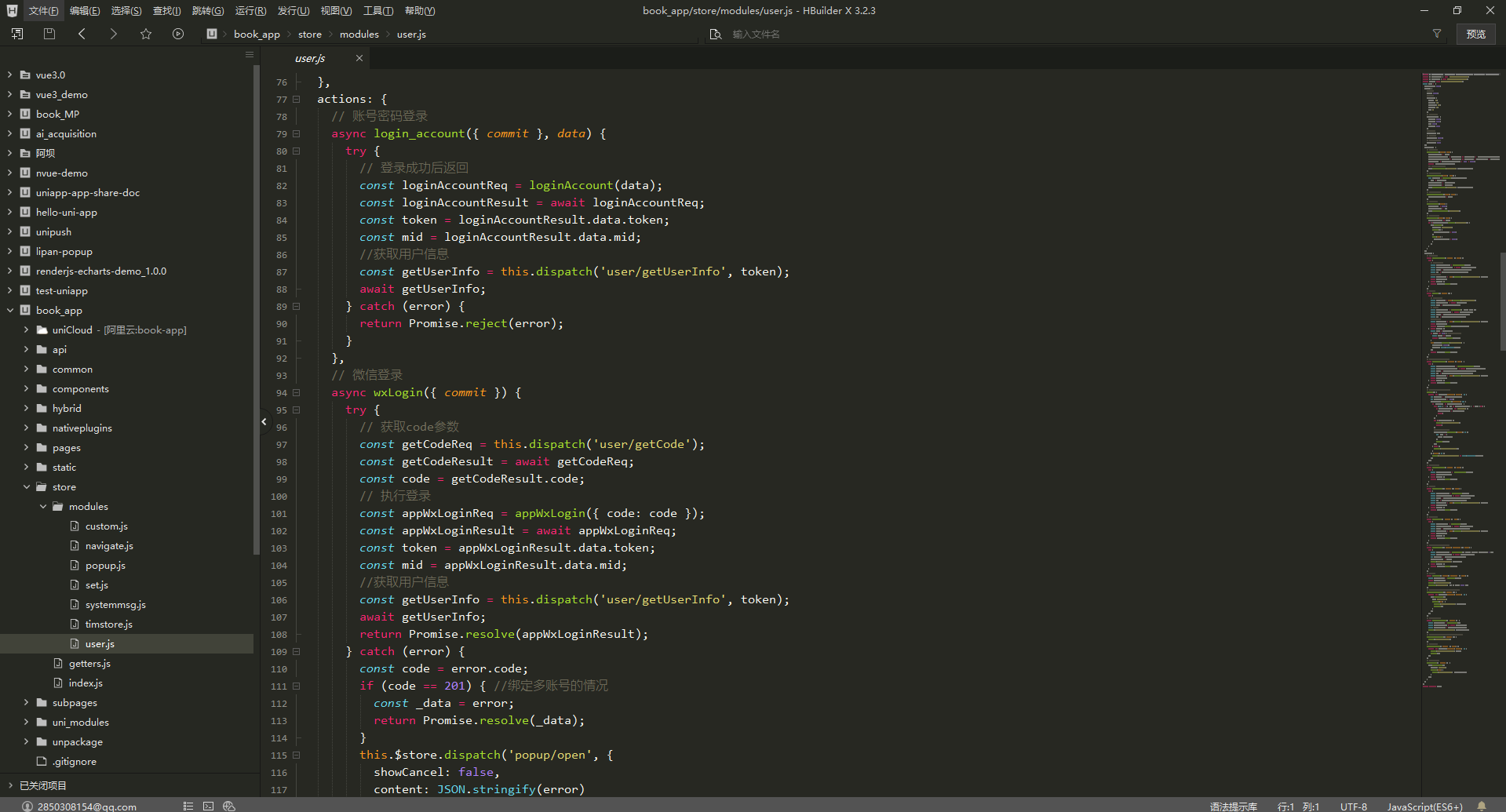Fold the if block at line 111
This screenshot has width=1506, height=812.
pos(297,686)
